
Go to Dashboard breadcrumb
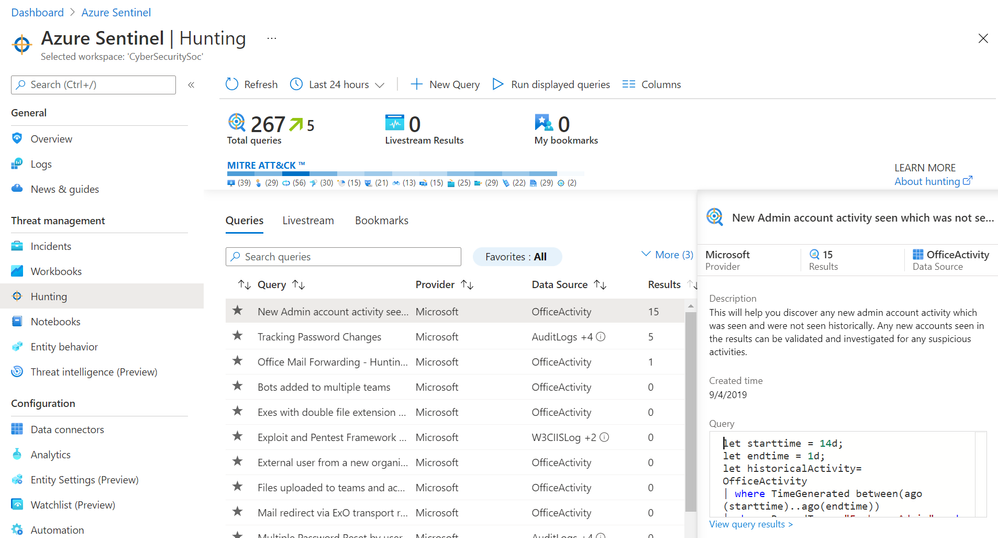38,12
